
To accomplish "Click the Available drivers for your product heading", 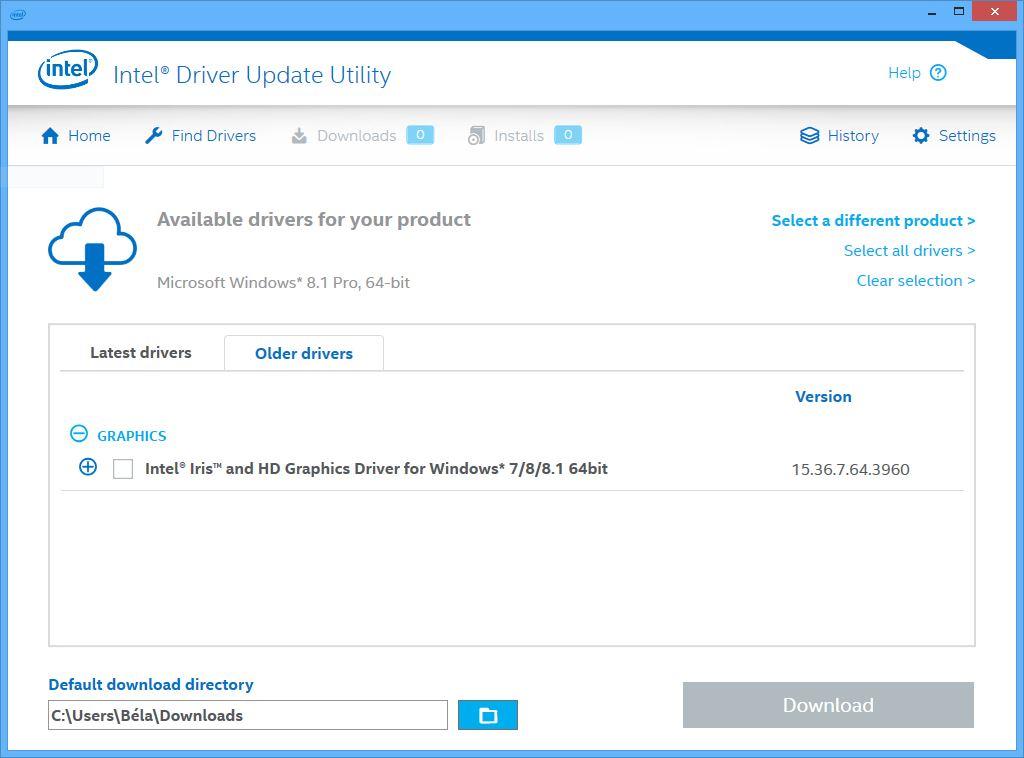I will (313, 219).
